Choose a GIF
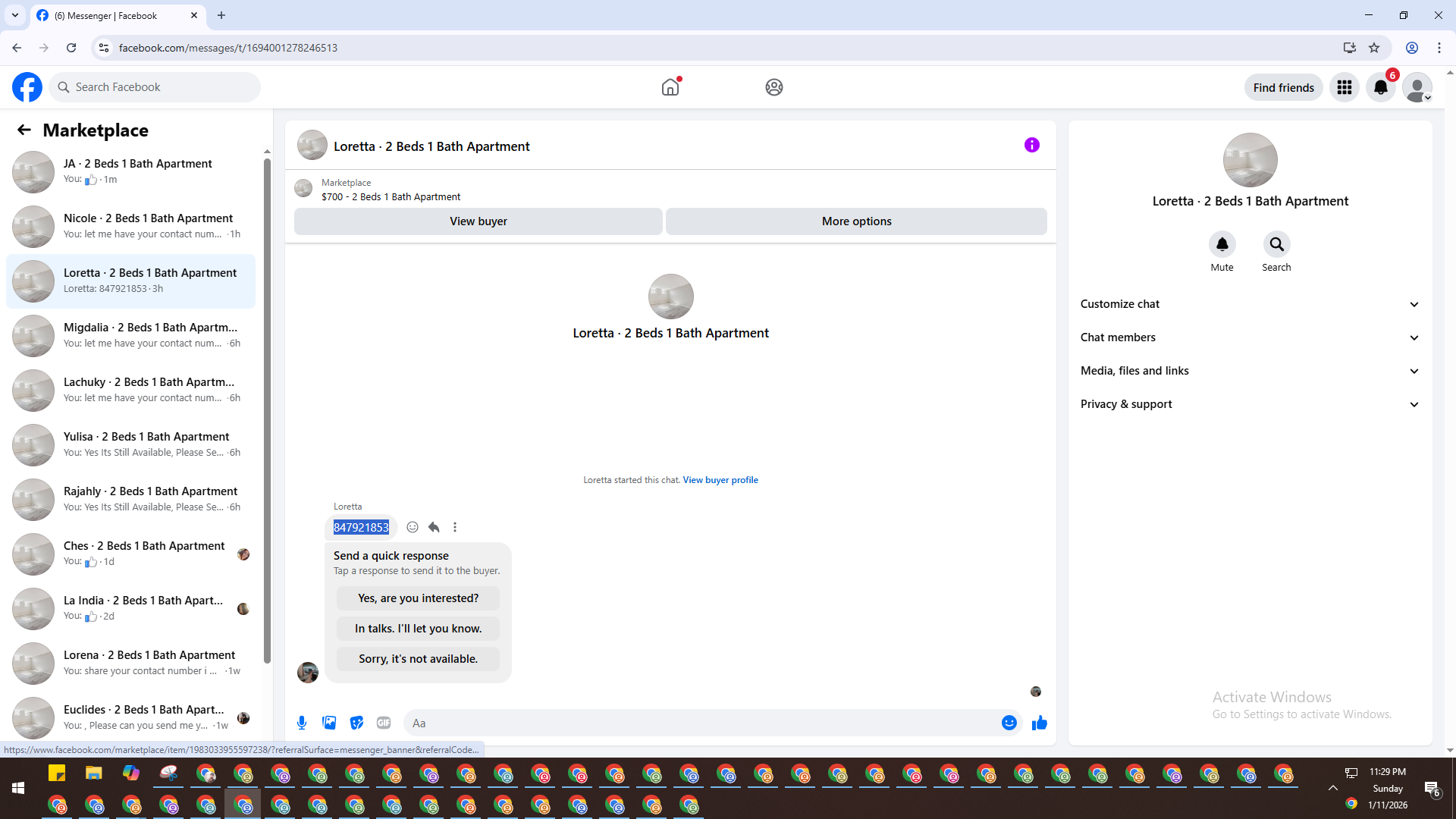Image resolution: width=1456 pixels, height=819 pixels. point(384,723)
